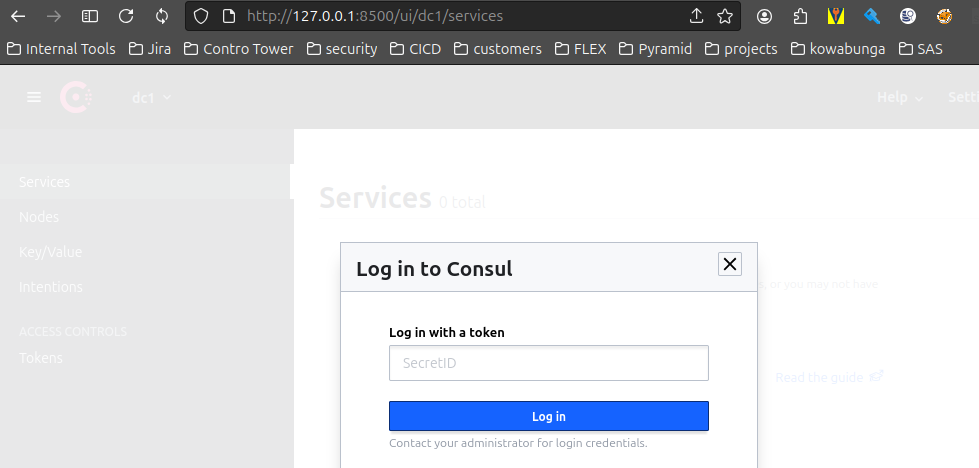Click the sync arrows icon beside reload
979x468 pixels.
point(162,16)
